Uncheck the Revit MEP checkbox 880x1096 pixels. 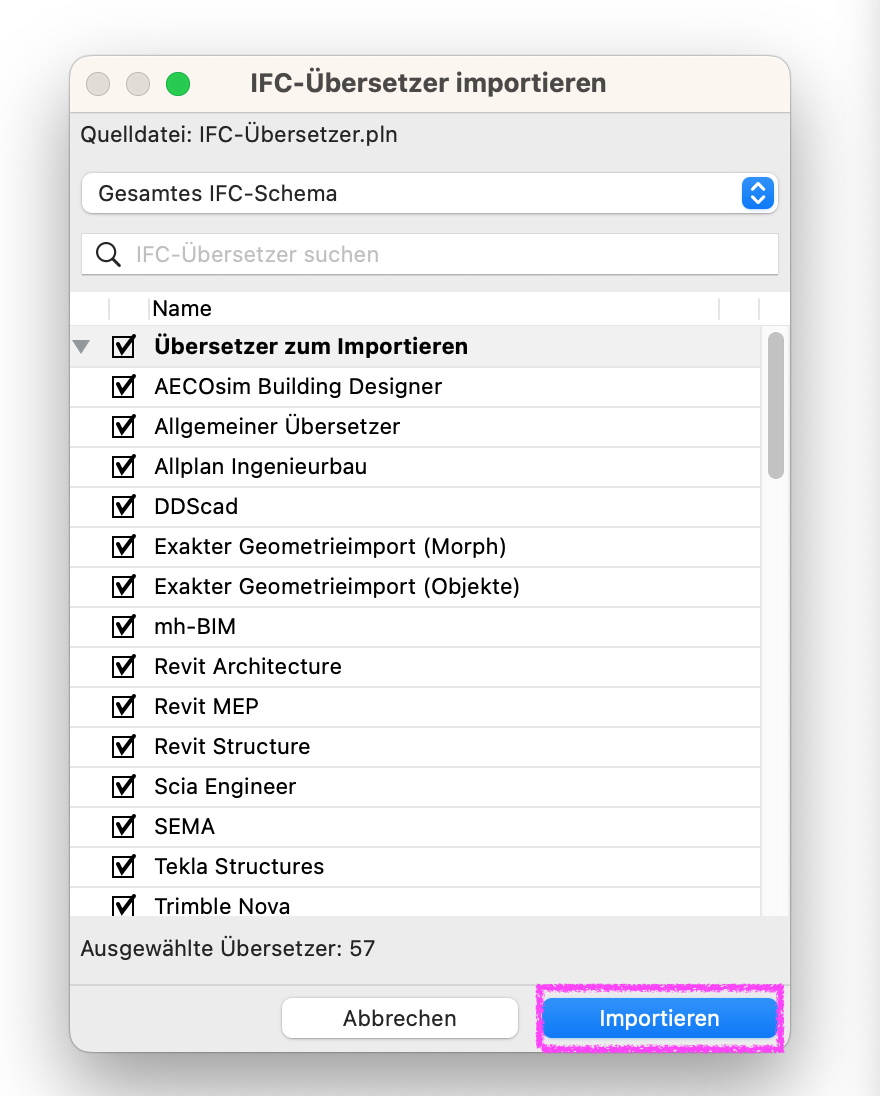(124, 707)
